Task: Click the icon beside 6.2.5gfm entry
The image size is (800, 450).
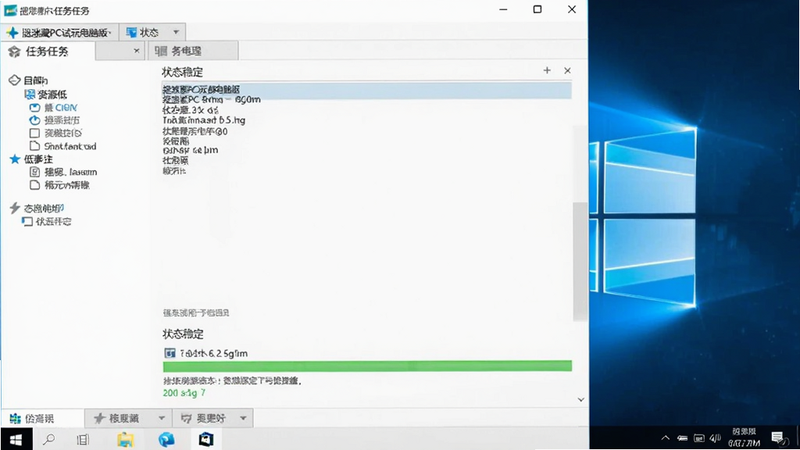Action: [x=169, y=353]
